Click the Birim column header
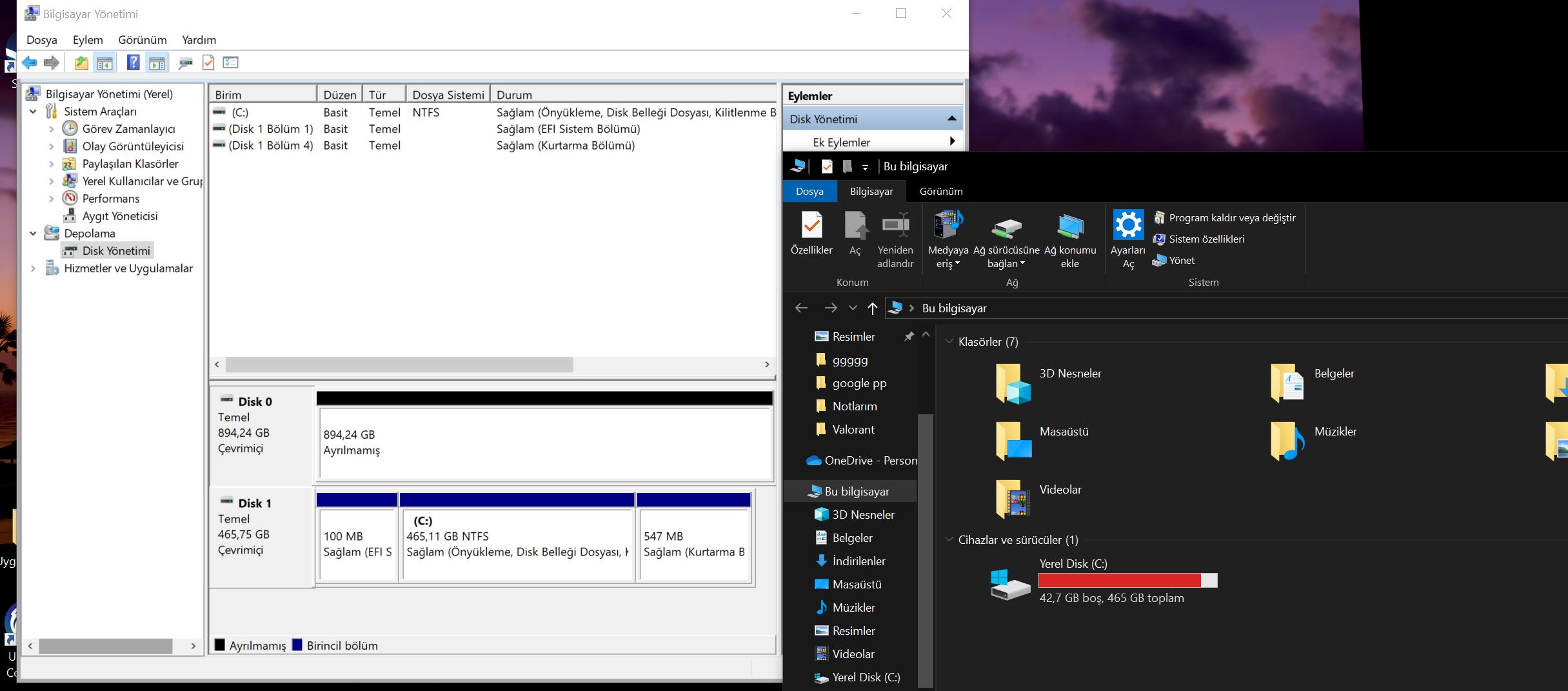 pos(262,95)
